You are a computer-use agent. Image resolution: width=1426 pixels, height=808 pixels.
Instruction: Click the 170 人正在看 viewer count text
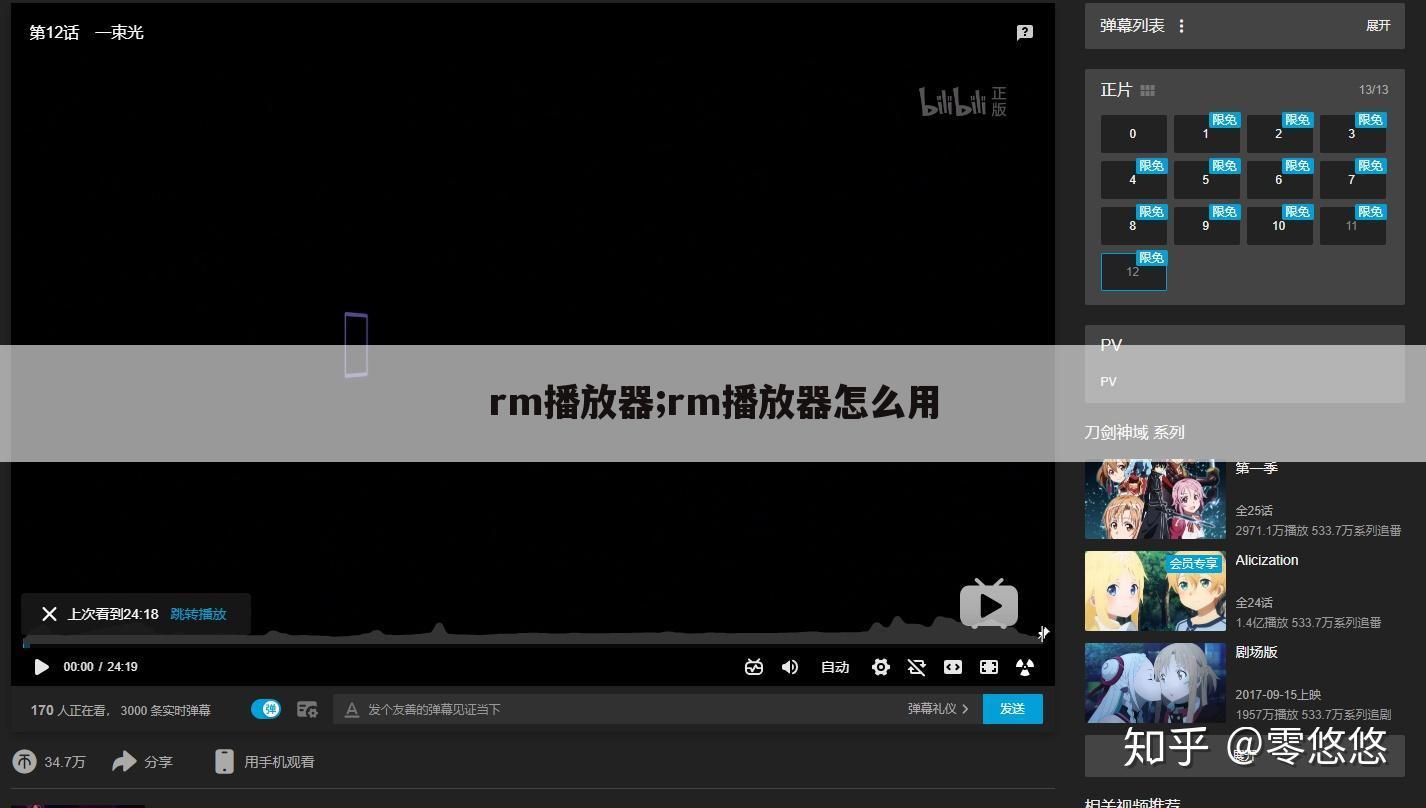[70, 710]
